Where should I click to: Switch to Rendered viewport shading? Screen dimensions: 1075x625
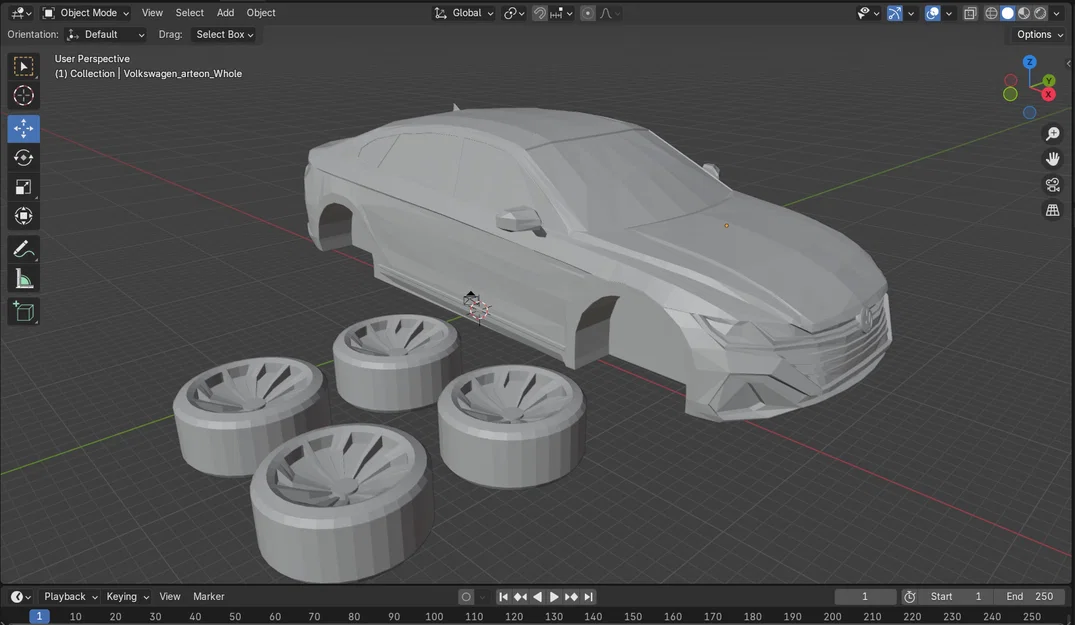tap(1040, 13)
